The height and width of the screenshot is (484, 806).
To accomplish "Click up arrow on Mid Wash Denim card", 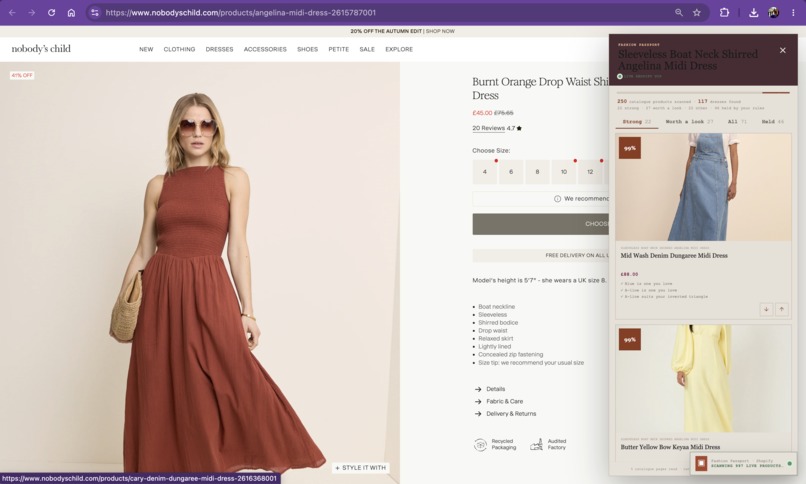I will click(x=781, y=309).
